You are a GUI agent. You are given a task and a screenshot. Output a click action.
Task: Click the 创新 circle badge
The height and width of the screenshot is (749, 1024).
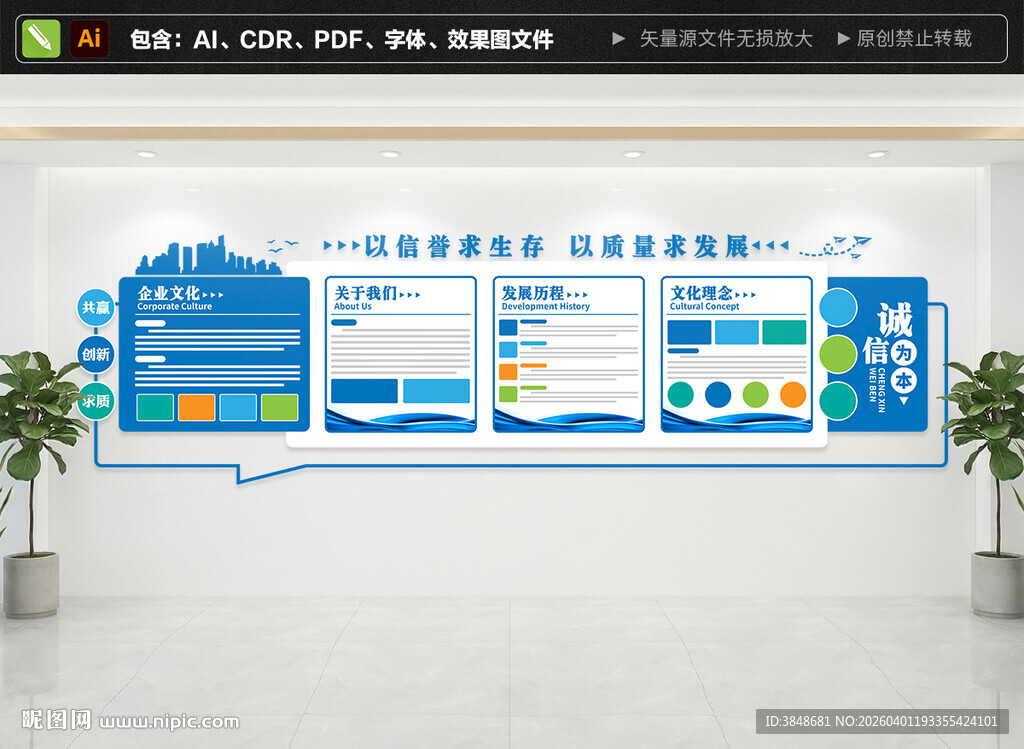click(x=96, y=354)
